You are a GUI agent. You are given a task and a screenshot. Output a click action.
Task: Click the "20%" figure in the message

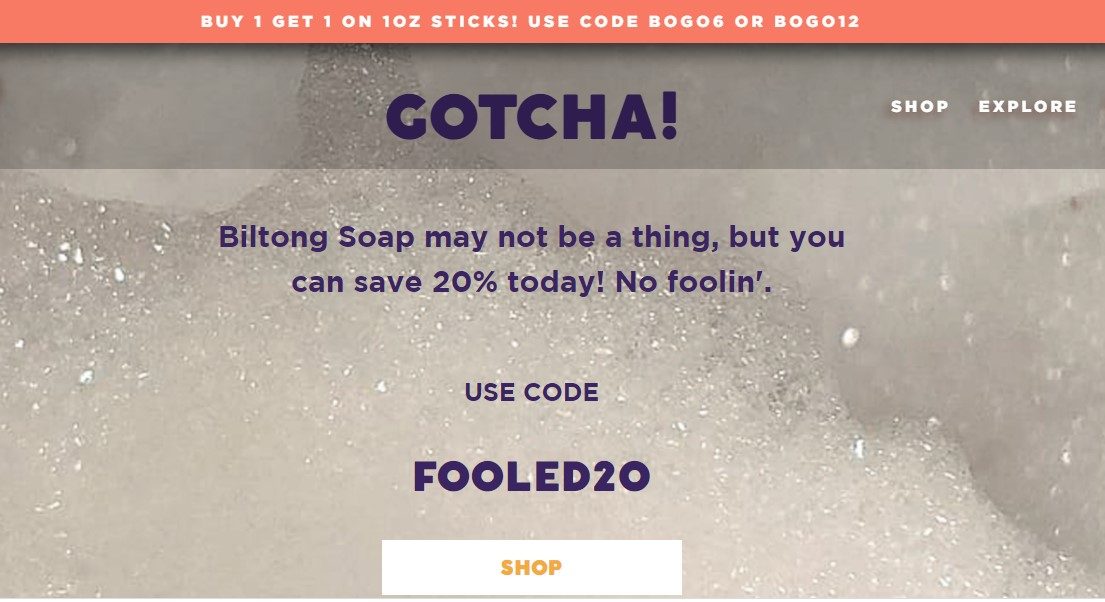466,283
